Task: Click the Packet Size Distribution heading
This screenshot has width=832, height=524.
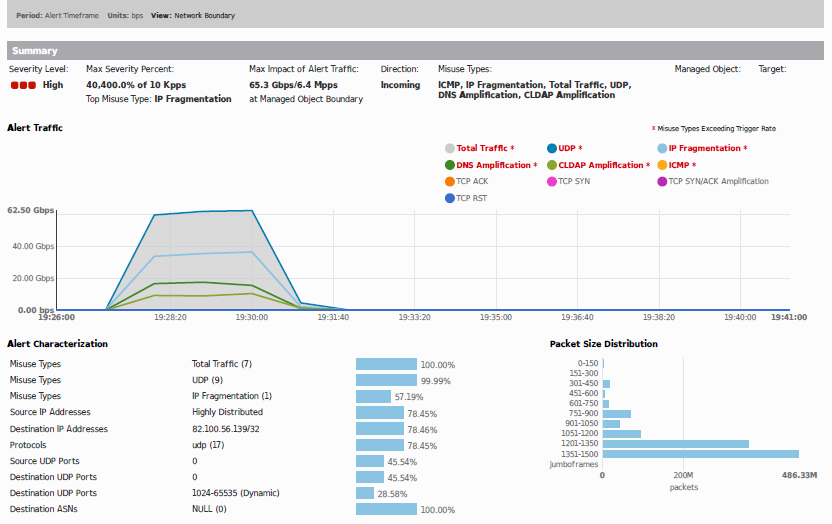Action: (603, 344)
